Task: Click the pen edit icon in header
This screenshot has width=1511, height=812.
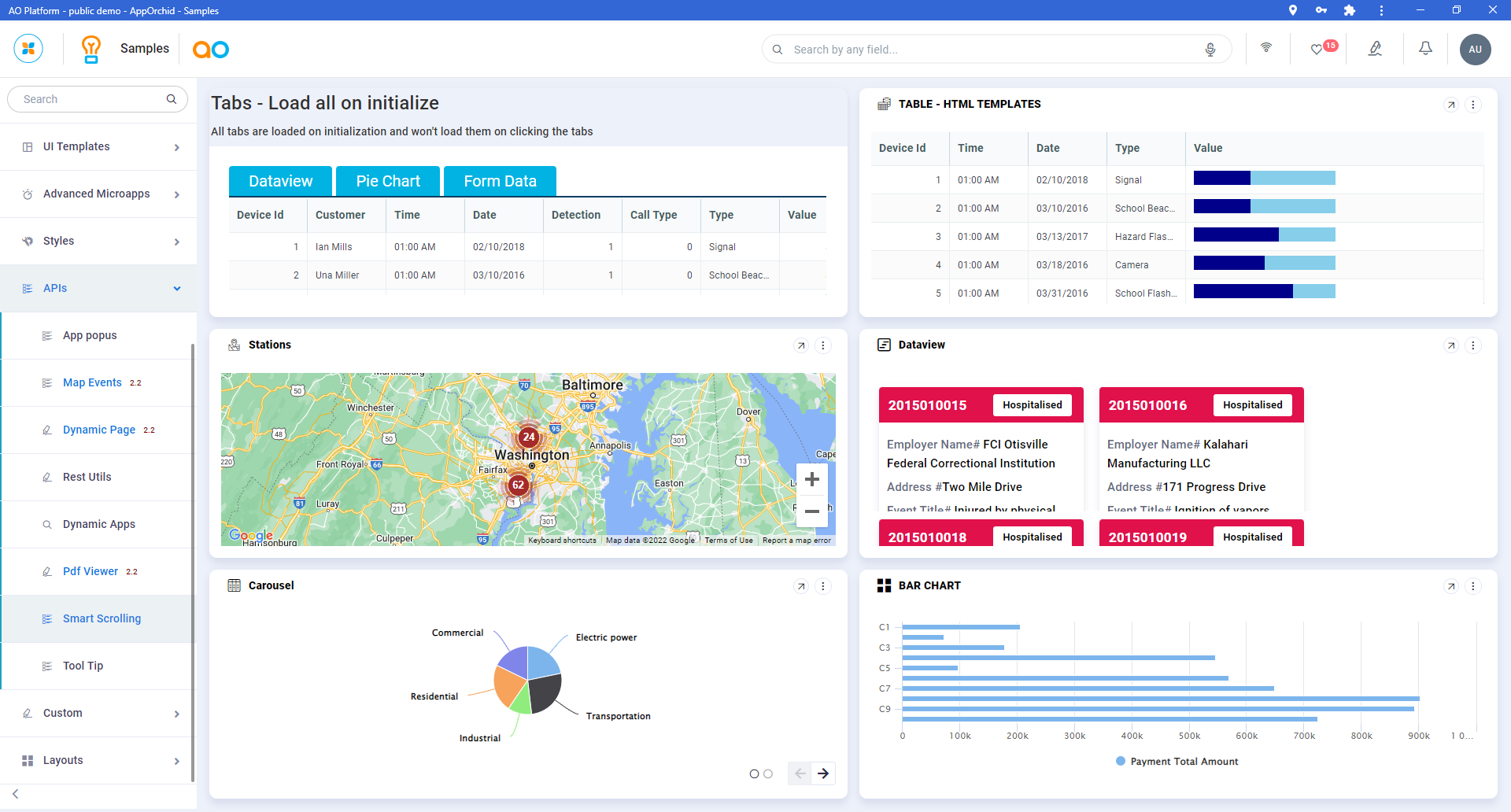Action: pyautogui.click(x=1375, y=49)
